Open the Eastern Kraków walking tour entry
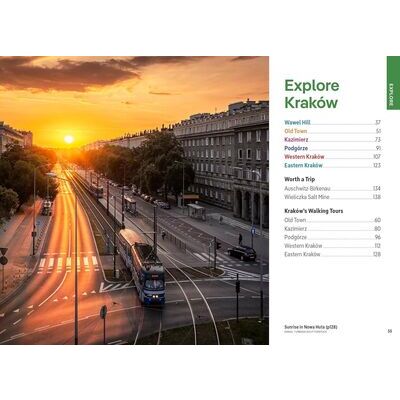Image resolution: width=400 pixels, height=400 pixels. [332, 254]
